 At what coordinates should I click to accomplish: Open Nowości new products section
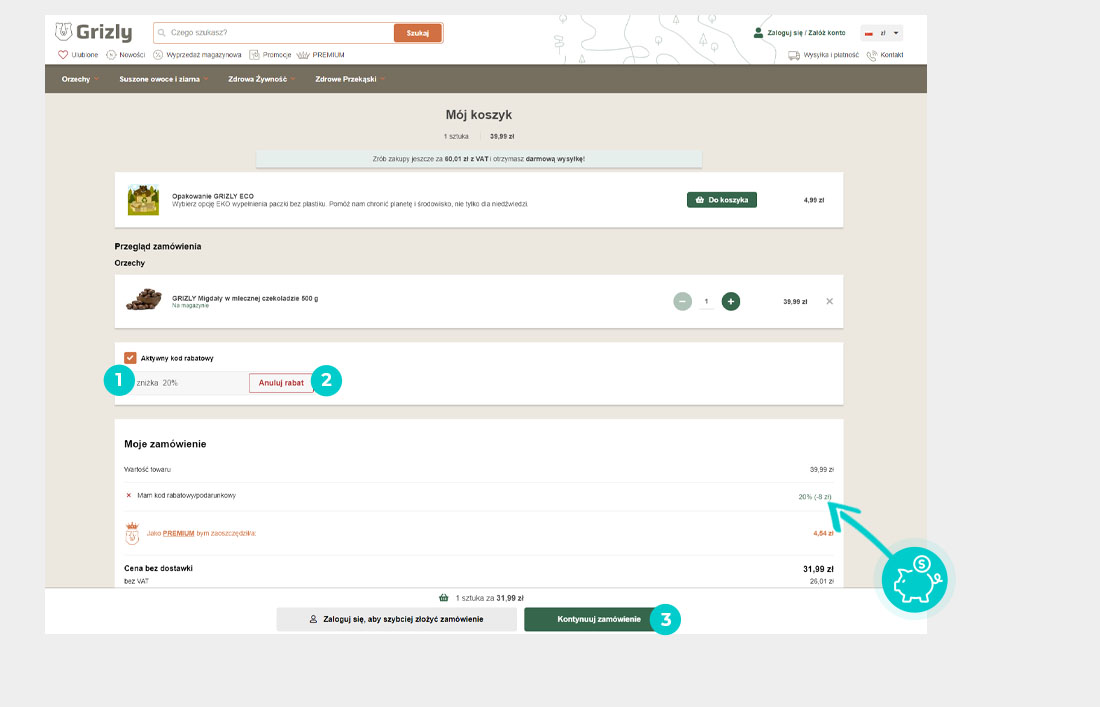pyautogui.click(x=126, y=55)
